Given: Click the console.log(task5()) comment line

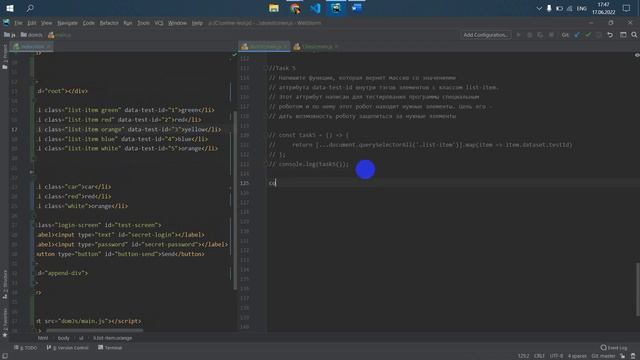Looking at the screenshot, I should coord(309,164).
